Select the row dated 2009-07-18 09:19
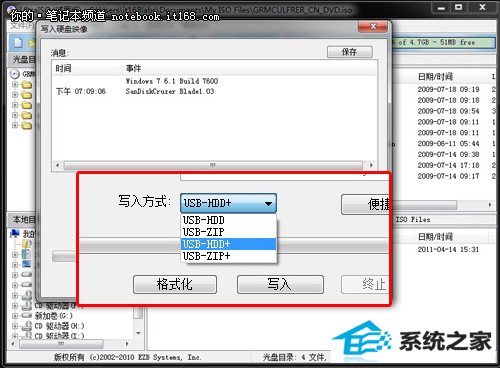This screenshot has width=500, height=368. pos(448,89)
